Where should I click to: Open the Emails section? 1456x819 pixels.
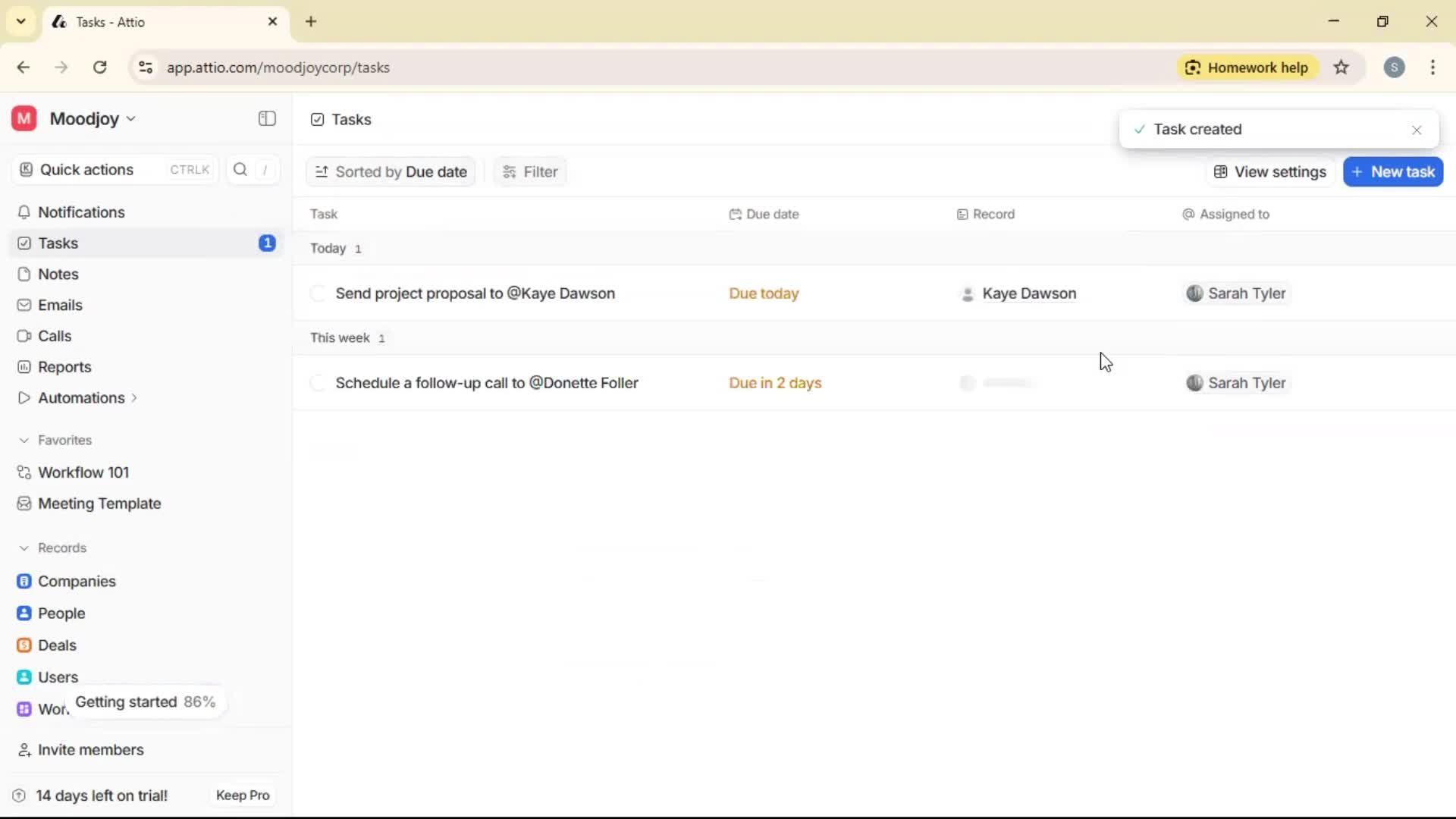coord(59,305)
